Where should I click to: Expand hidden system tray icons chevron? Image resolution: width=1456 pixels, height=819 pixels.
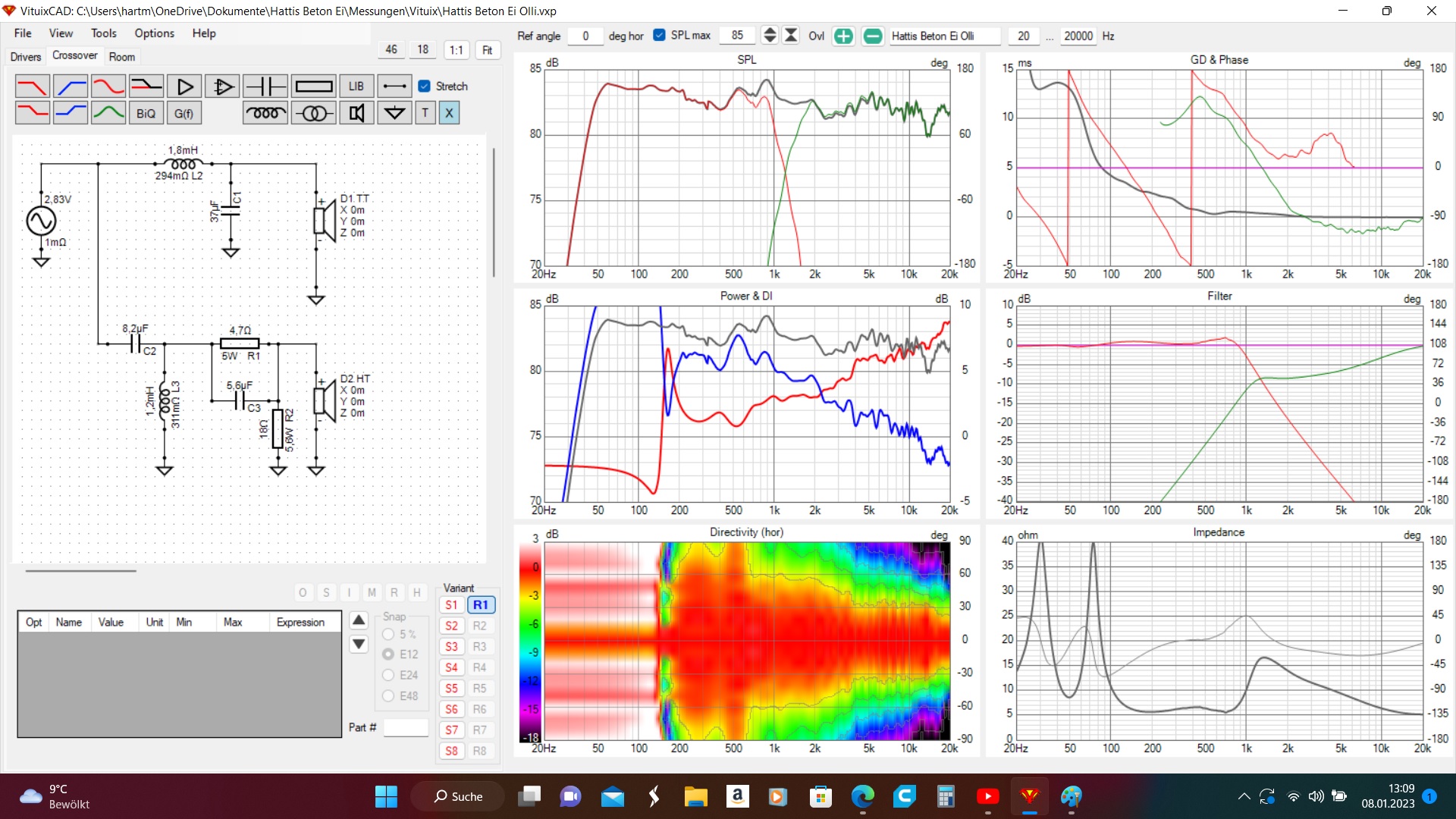(1244, 796)
